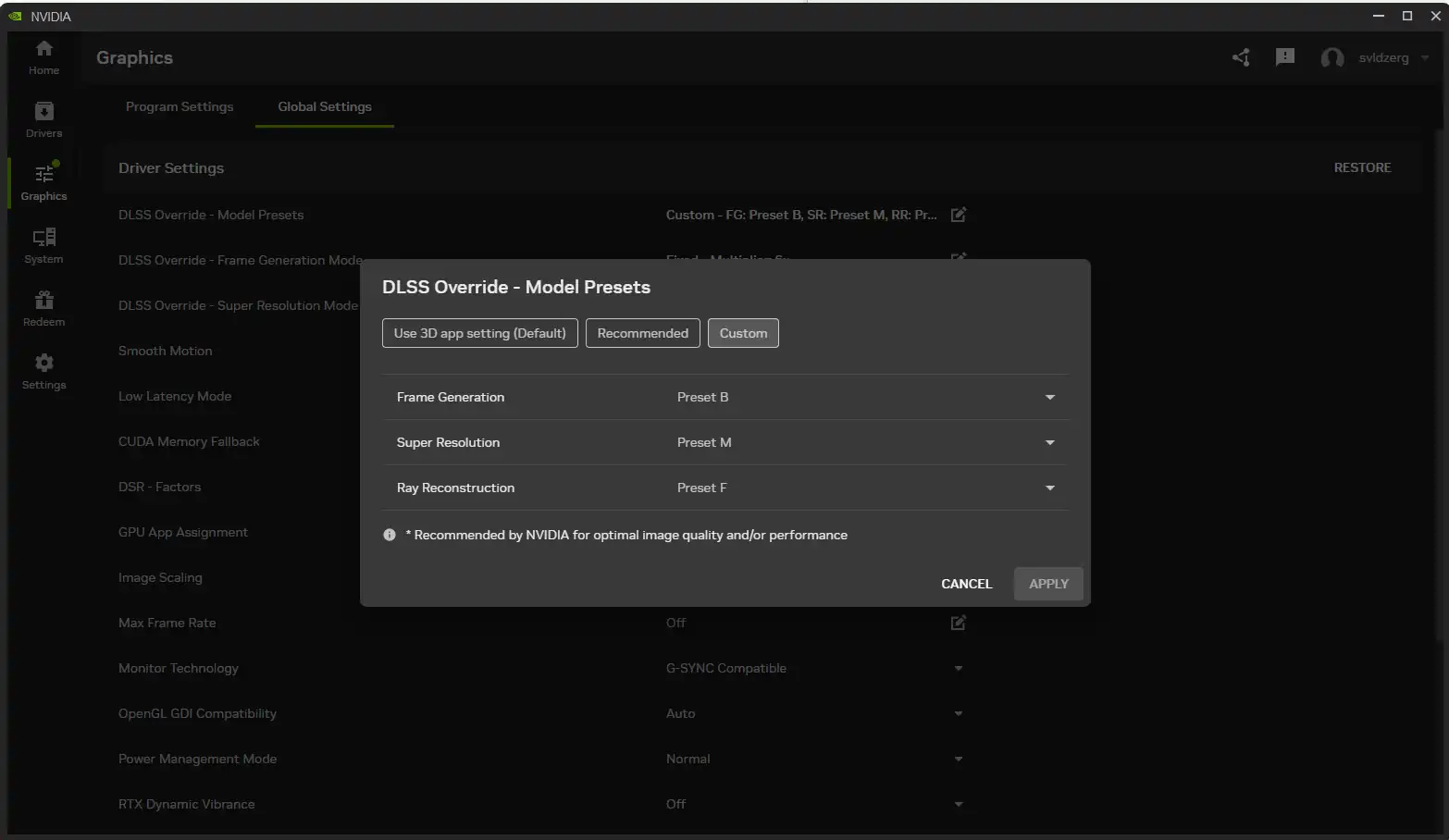Click the share icon in header
Image resolution: width=1449 pixels, height=840 pixels.
[x=1241, y=57]
